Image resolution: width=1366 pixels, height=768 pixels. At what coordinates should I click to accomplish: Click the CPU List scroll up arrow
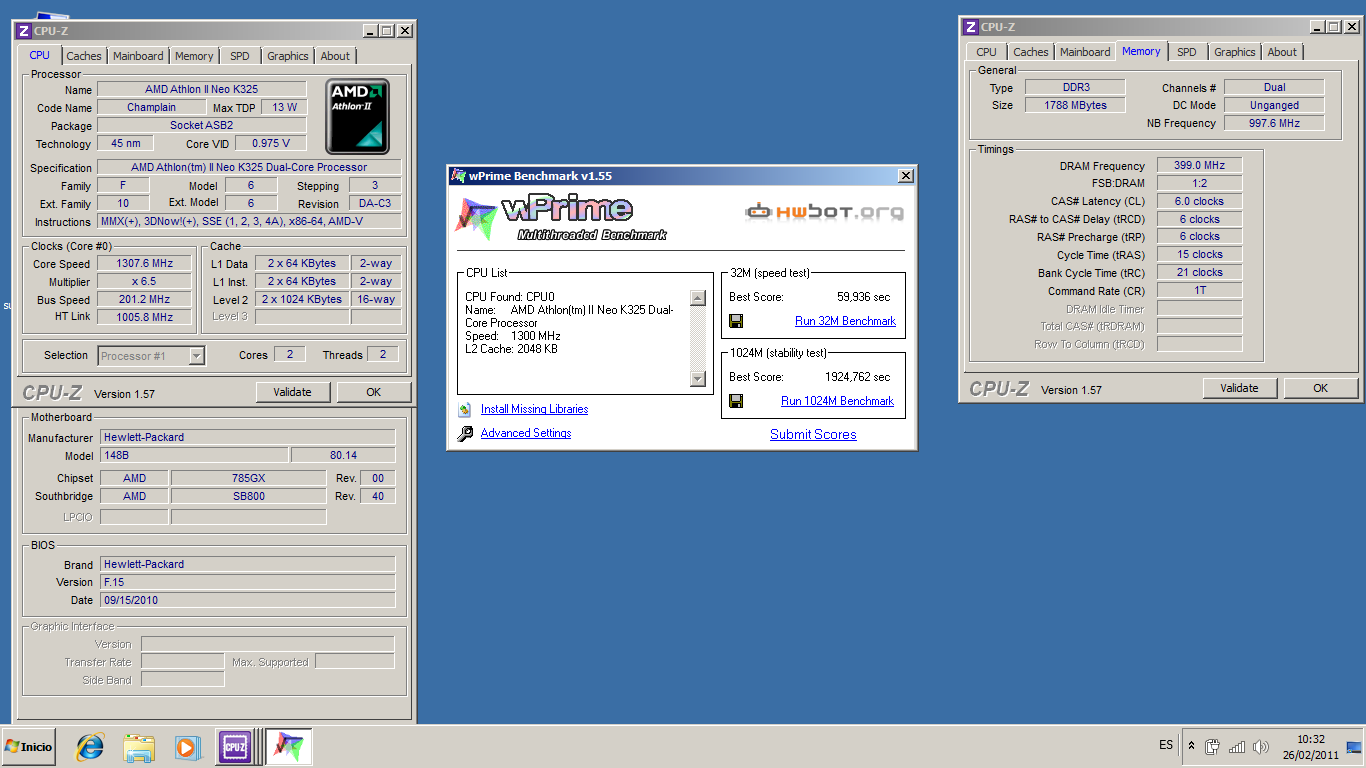point(698,298)
